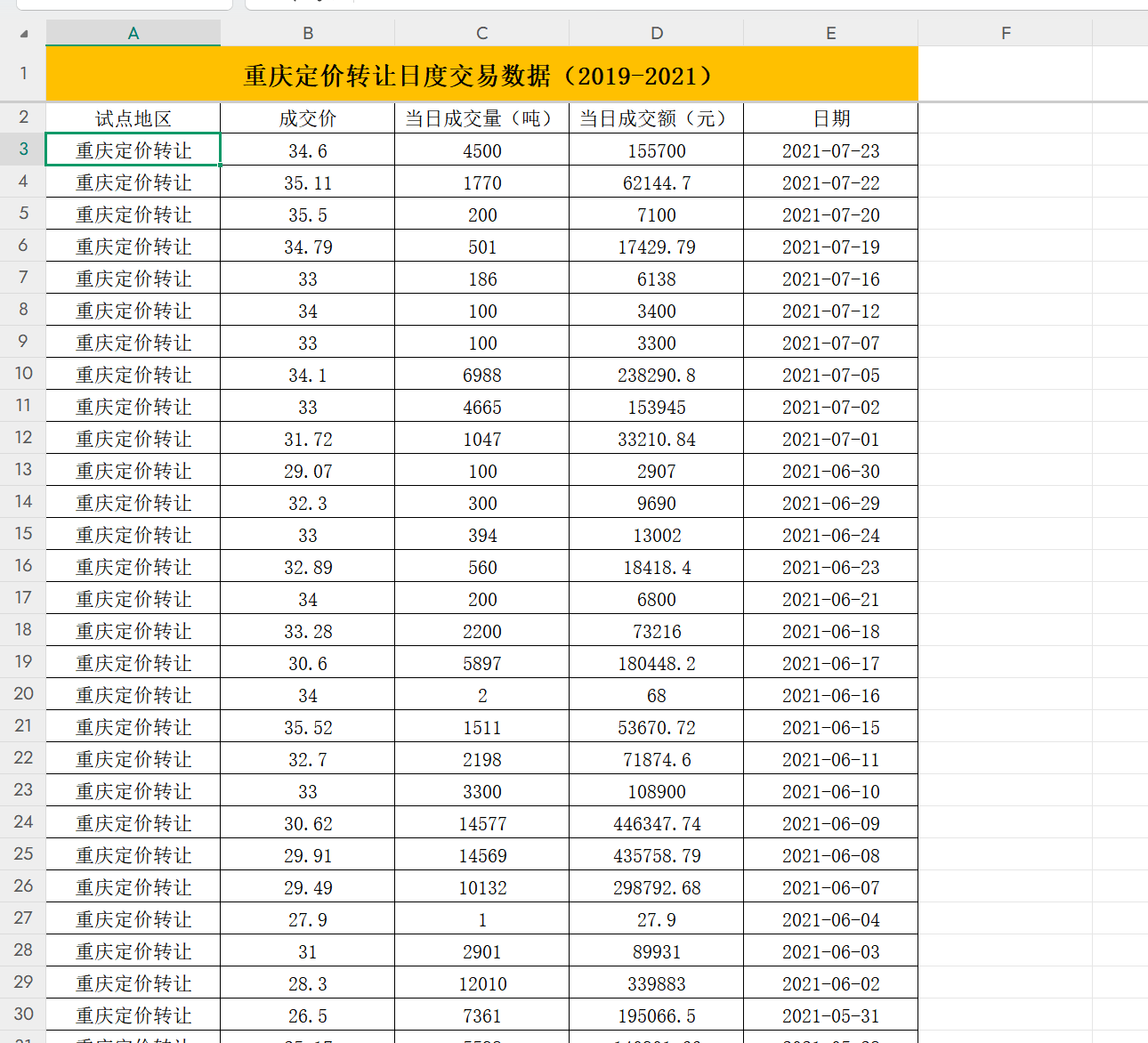
Task: Click amount cell 238290.8
Action: 657,375
